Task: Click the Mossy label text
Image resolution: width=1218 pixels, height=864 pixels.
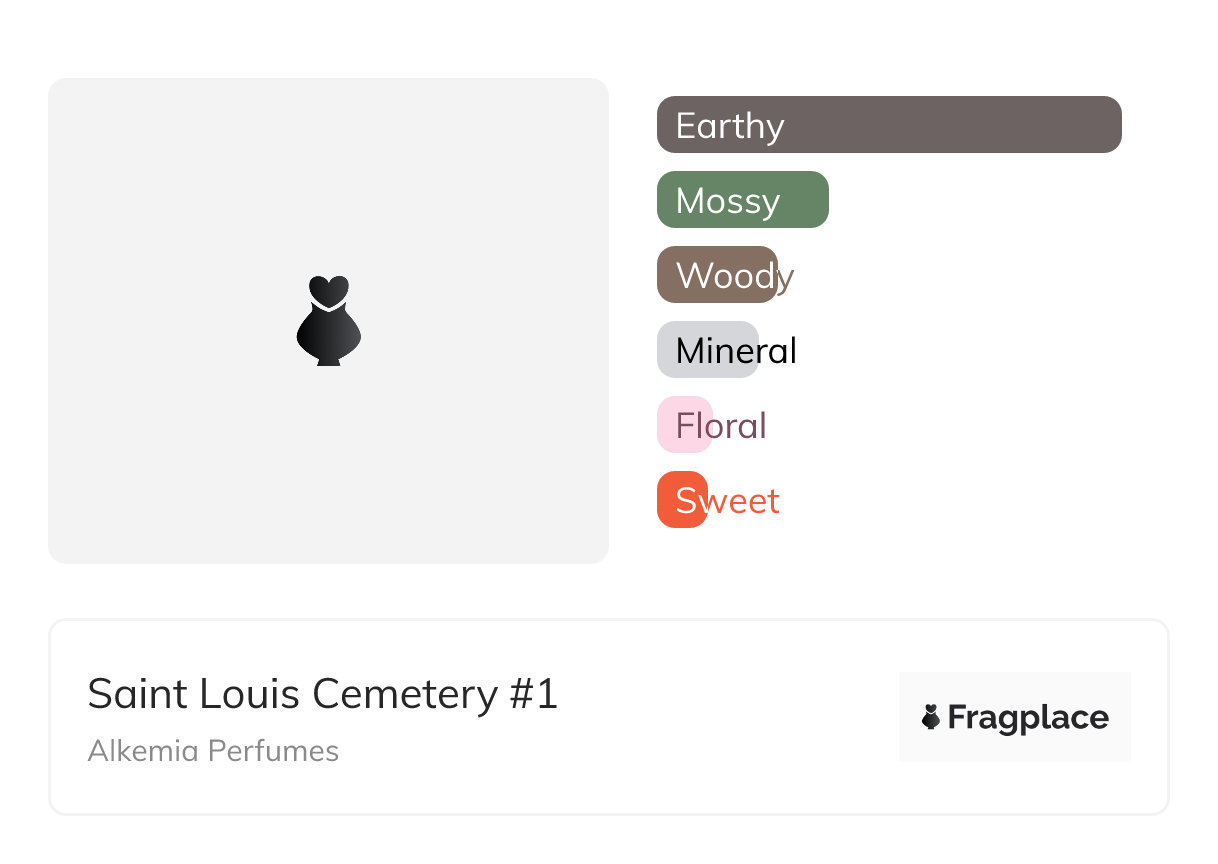Action: click(x=728, y=201)
